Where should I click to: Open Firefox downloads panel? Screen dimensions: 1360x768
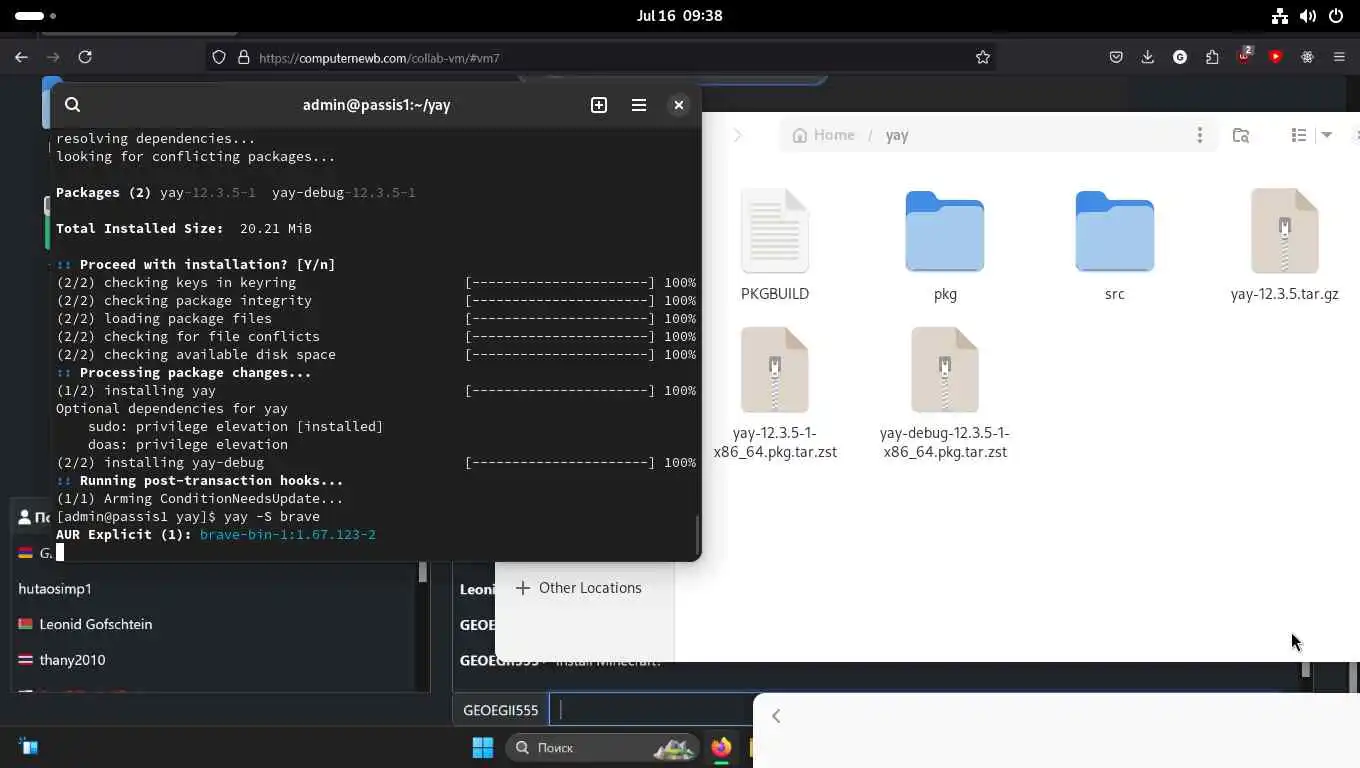click(x=1148, y=57)
